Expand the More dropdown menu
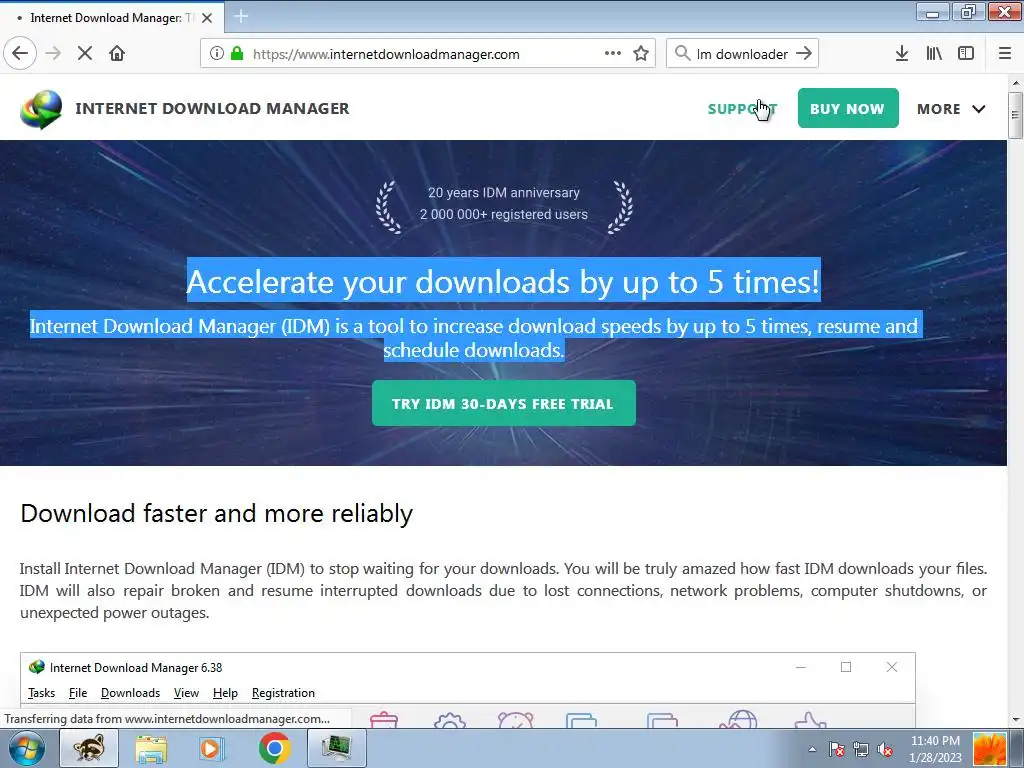Image resolution: width=1024 pixels, height=768 pixels. click(x=951, y=109)
